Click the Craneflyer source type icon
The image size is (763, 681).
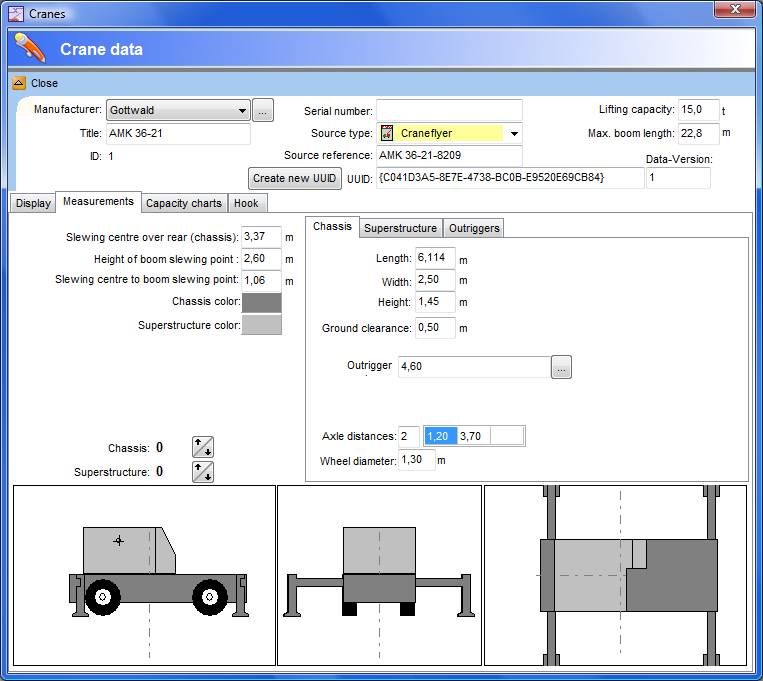(387, 133)
